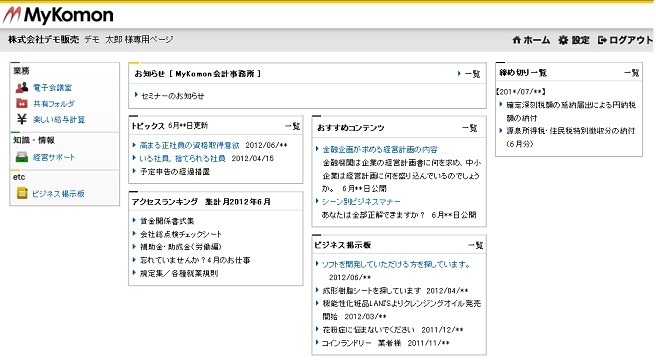Open 花粉症に悩まないでください post
The image size is (656, 361).
[x=368, y=330]
